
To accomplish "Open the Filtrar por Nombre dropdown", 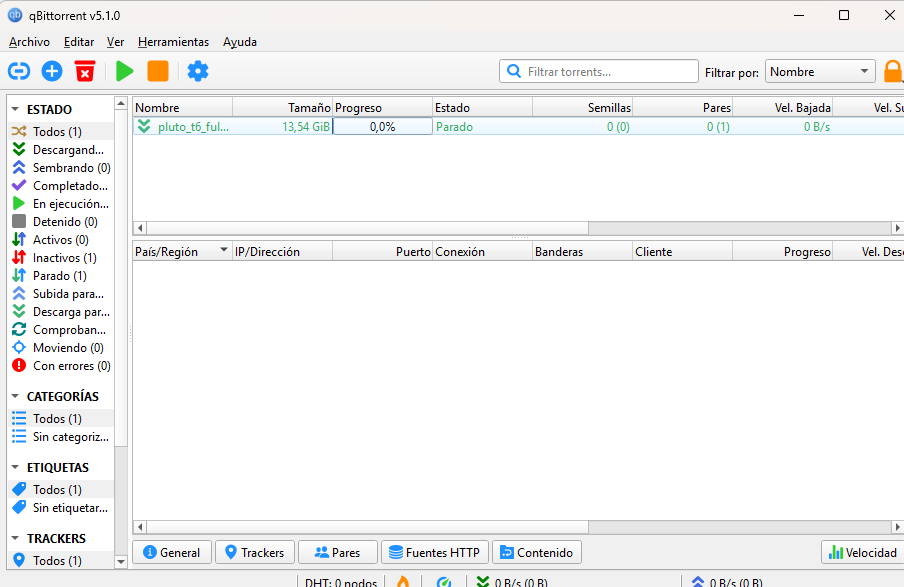I will point(820,72).
